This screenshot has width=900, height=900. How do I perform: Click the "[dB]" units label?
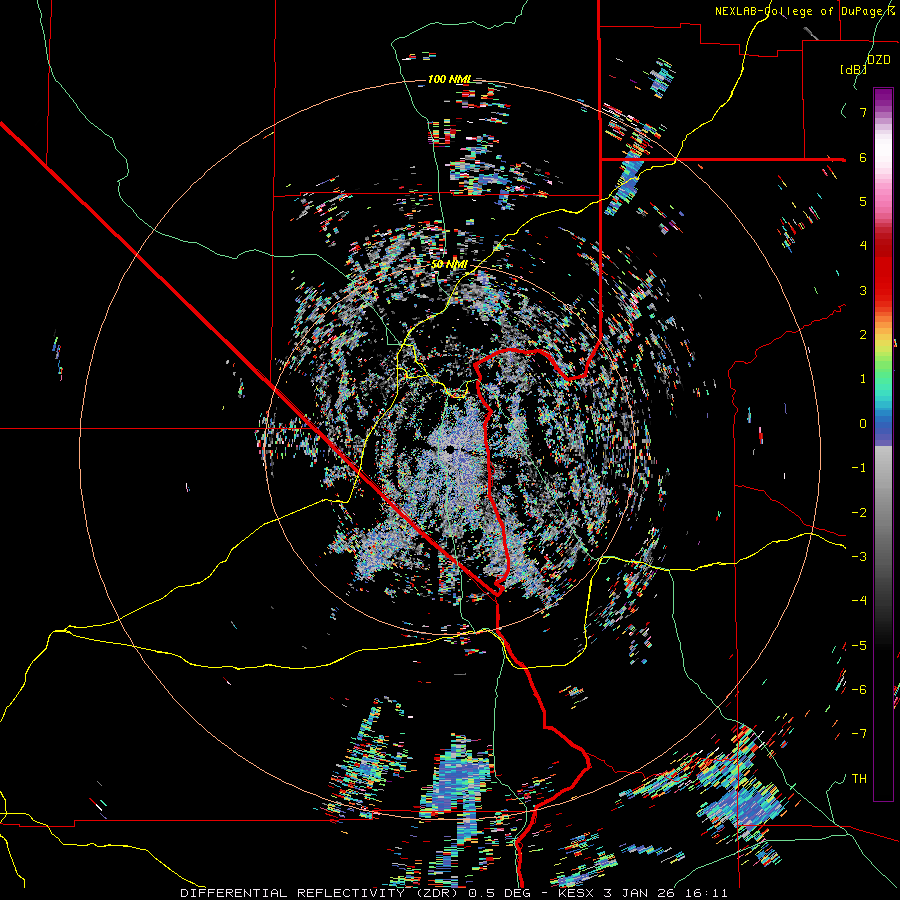[x=853, y=69]
